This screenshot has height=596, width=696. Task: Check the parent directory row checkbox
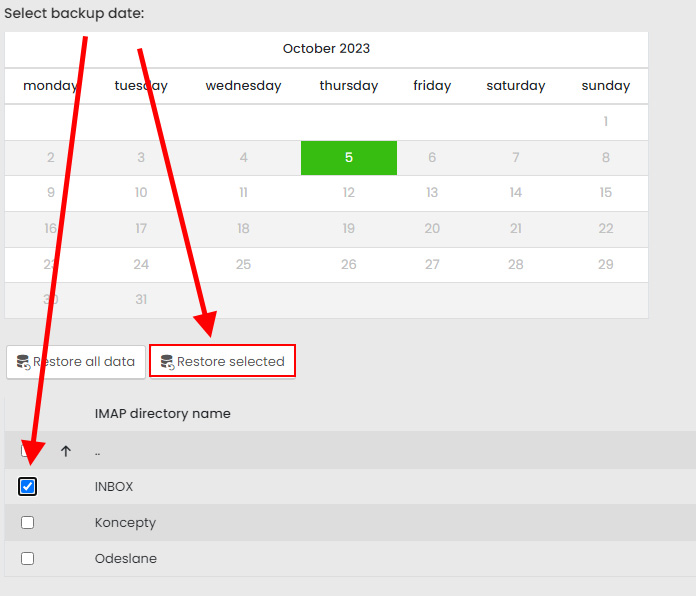(x=25, y=451)
